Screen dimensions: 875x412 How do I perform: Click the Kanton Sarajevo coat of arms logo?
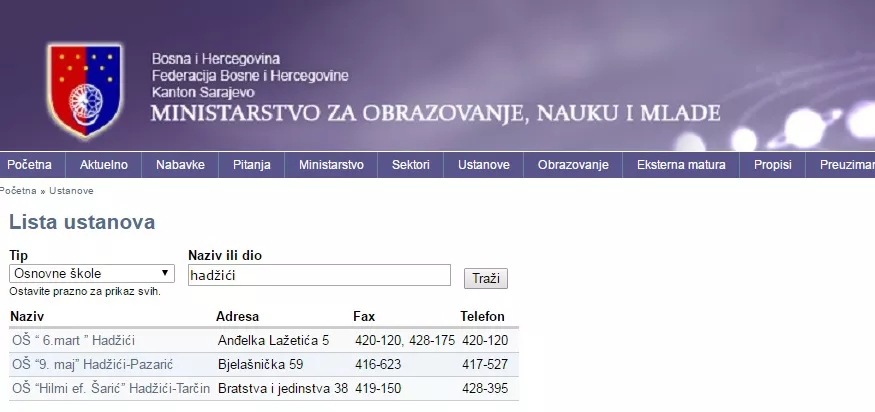pos(84,91)
